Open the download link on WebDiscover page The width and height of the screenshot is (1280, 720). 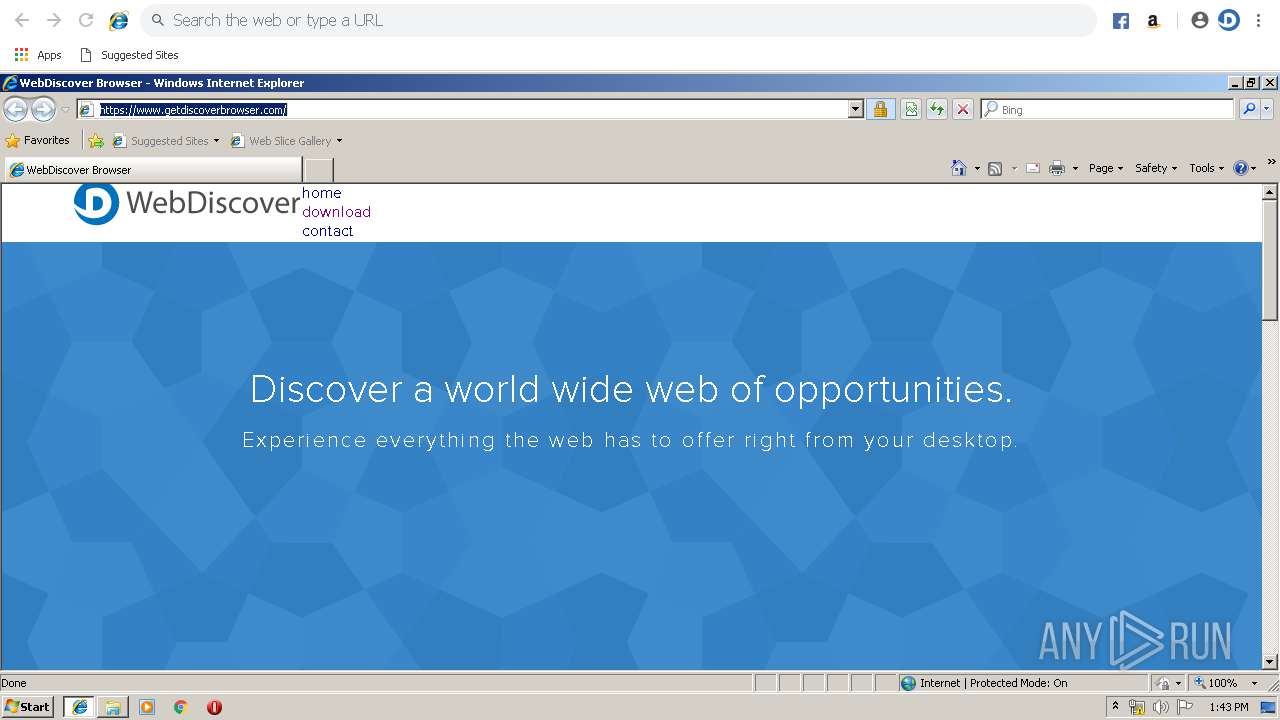click(x=336, y=212)
